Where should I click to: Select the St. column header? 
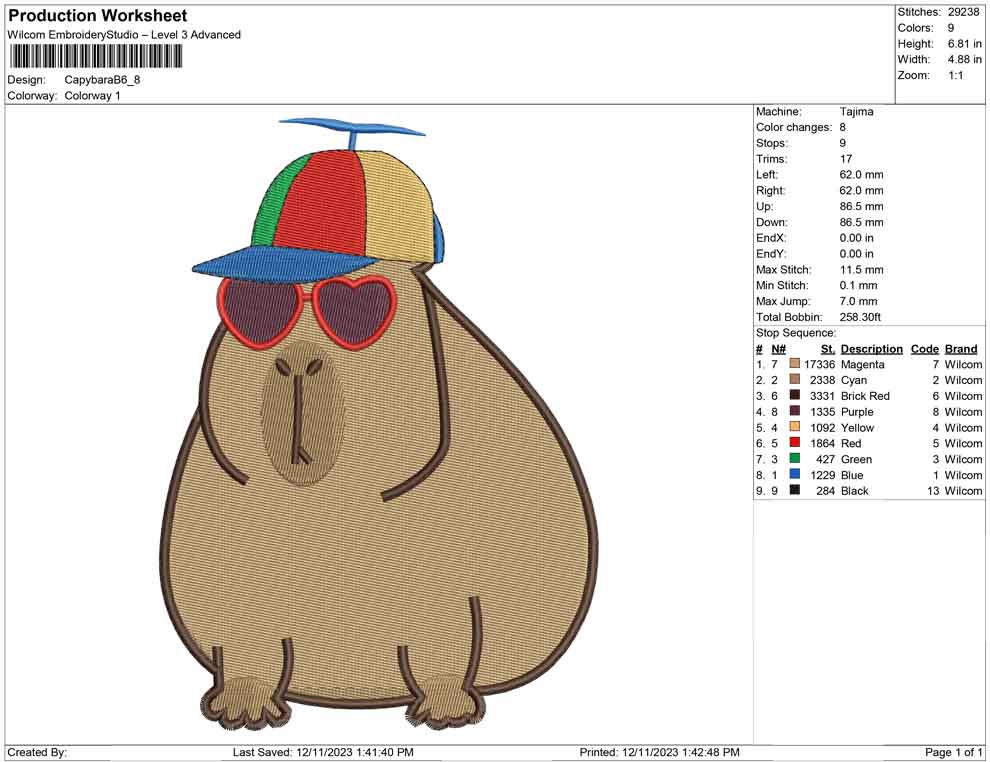click(x=826, y=348)
